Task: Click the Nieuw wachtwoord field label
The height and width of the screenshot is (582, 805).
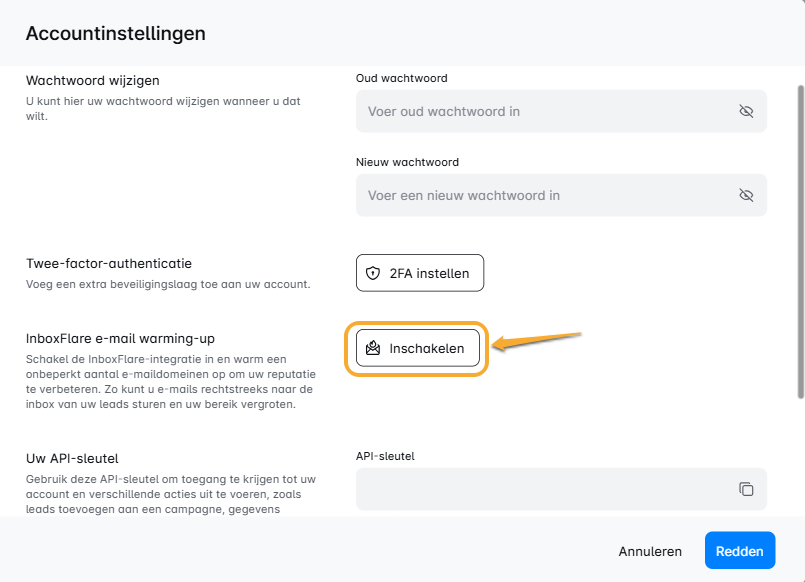Action: (x=408, y=162)
